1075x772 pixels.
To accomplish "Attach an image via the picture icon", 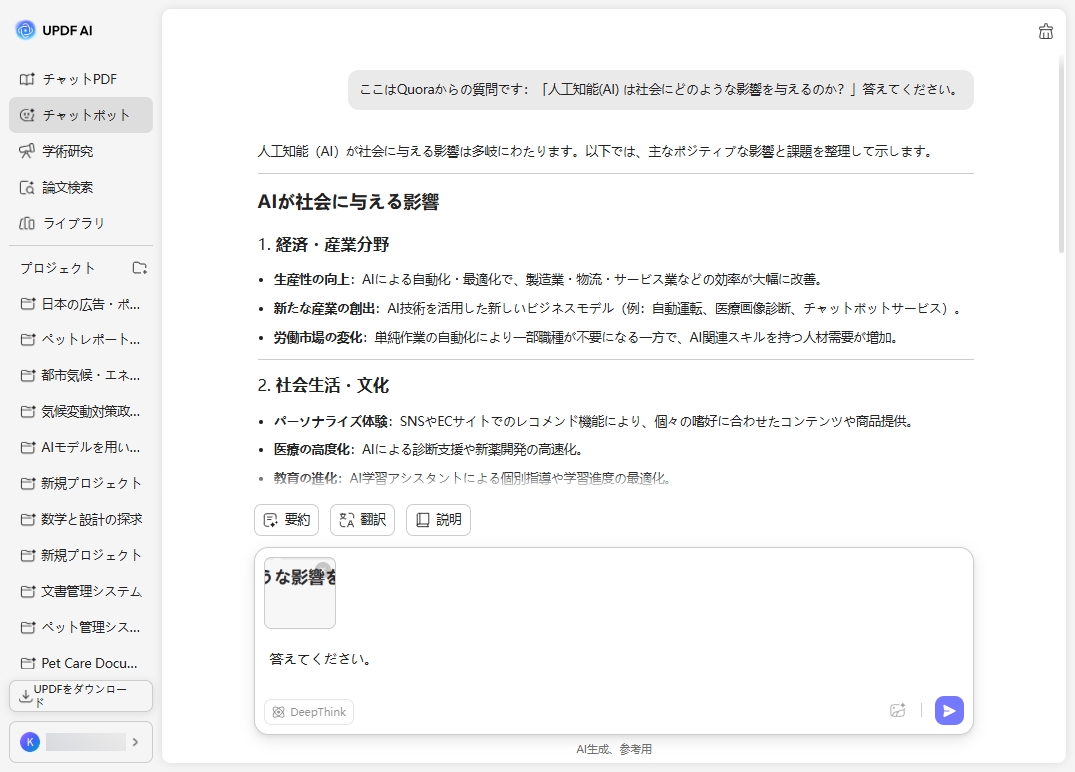I will [x=897, y=710].
